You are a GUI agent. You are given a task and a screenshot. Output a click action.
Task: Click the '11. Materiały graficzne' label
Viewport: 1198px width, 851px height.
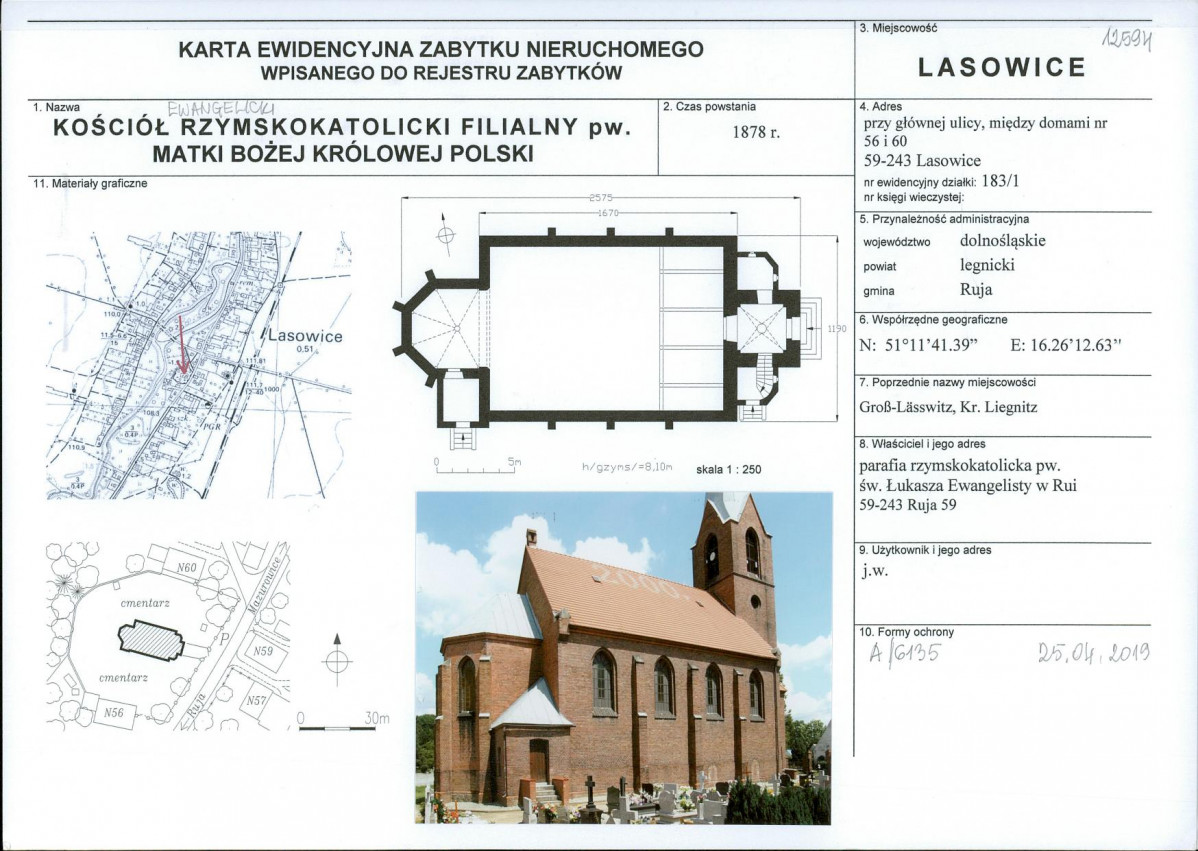90,184
